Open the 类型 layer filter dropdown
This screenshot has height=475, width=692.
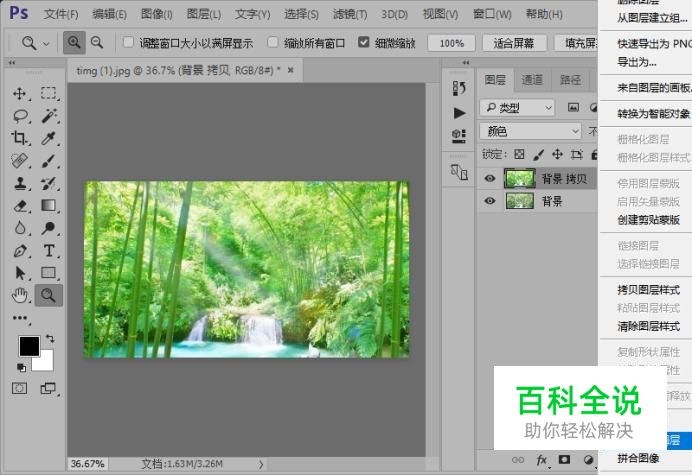[517, 108]
